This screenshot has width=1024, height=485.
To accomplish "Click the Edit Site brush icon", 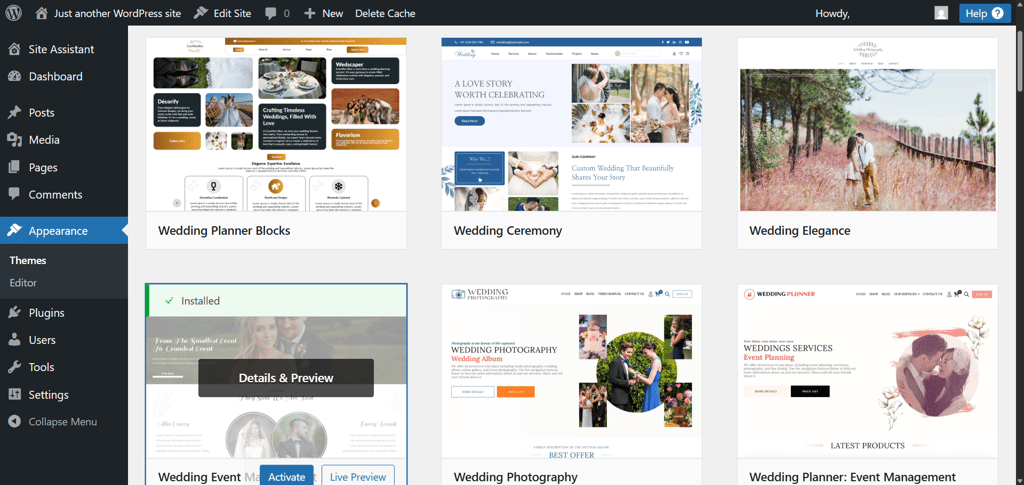I will 201,13.
